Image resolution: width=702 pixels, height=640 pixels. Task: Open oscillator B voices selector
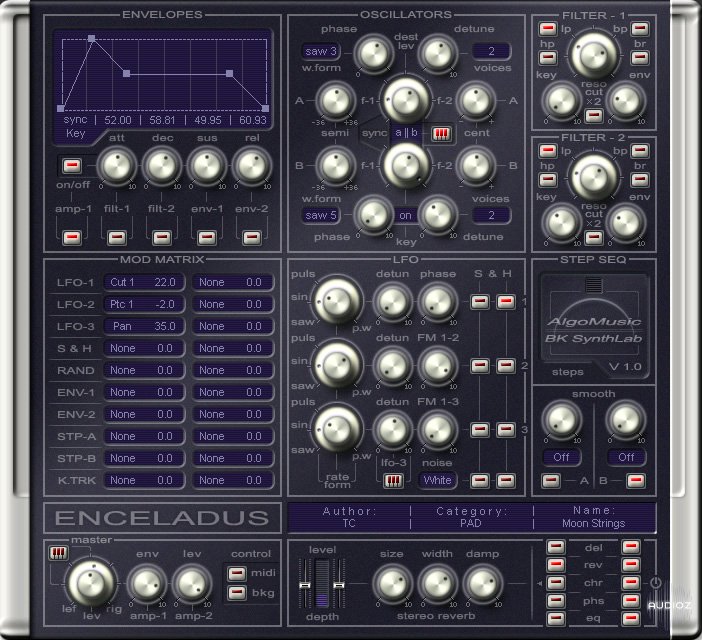tap(491, 216)
